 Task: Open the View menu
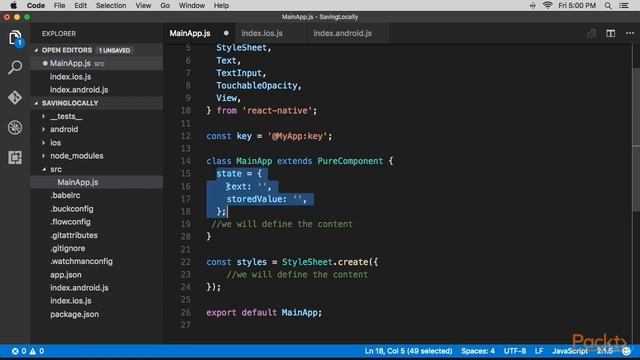click(x=143, y=5)
